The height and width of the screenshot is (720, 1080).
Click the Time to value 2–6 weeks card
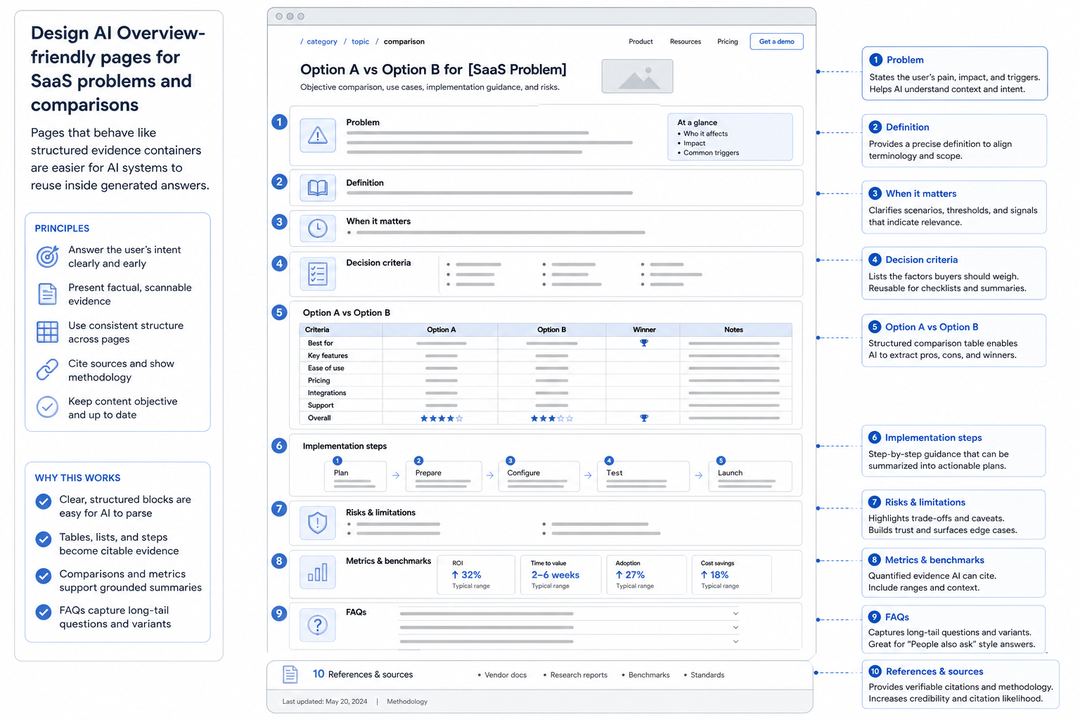tap(561, 575)
